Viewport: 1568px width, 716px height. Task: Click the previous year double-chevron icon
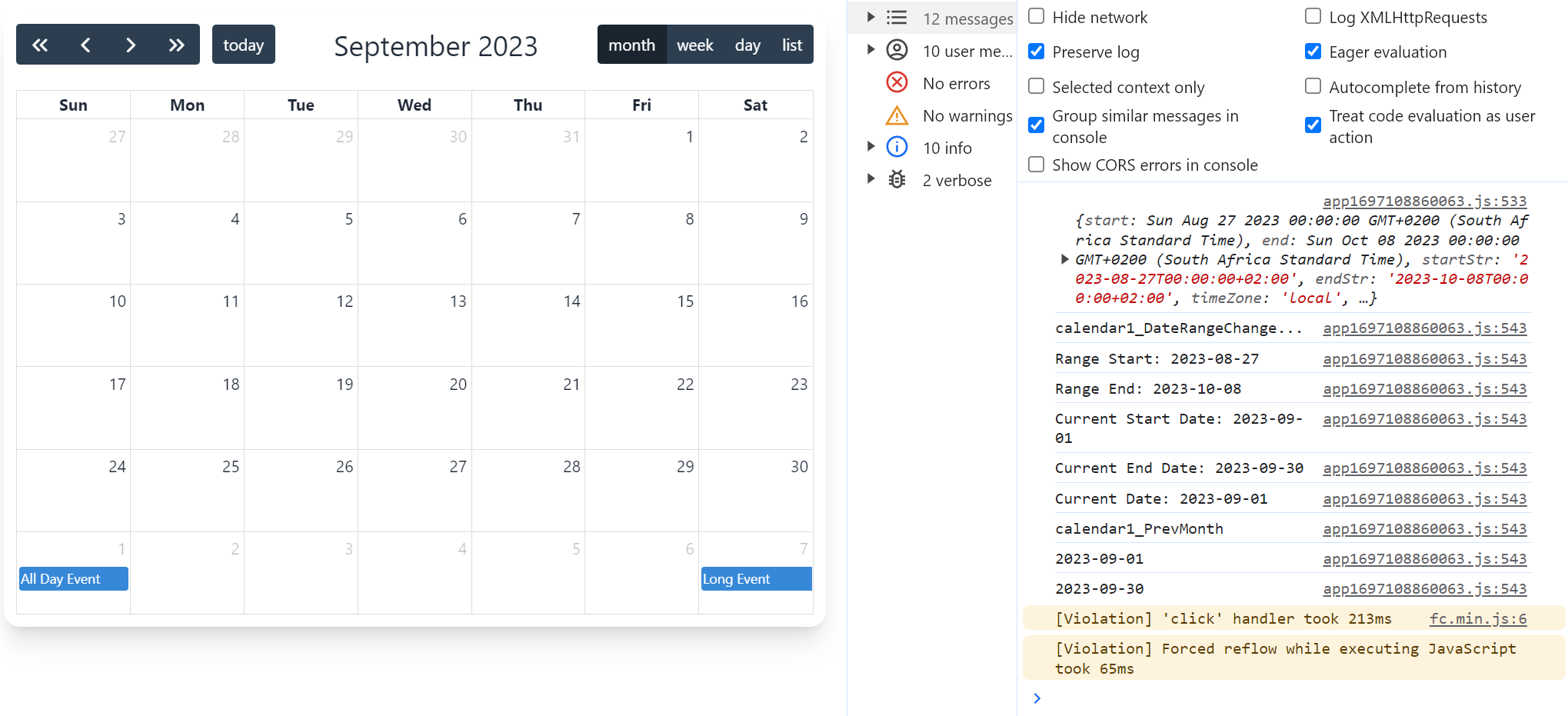coord(40,45)
